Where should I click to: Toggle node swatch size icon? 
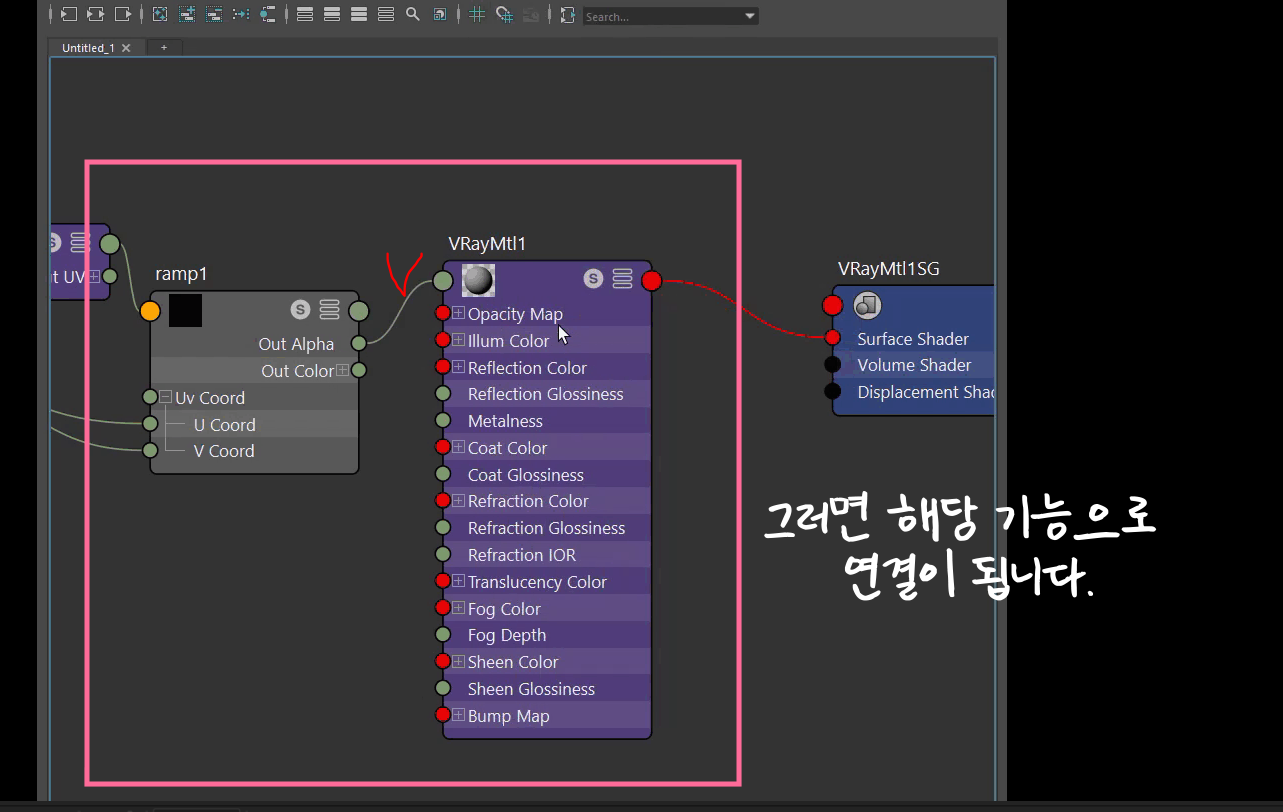coord(440,14)
